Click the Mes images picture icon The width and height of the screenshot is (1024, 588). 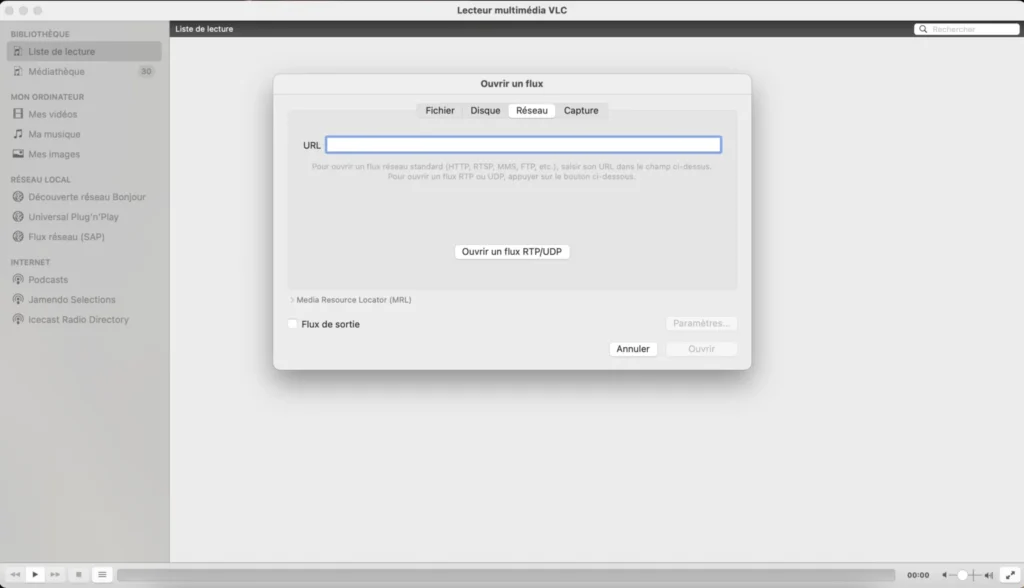coord(18,154)
